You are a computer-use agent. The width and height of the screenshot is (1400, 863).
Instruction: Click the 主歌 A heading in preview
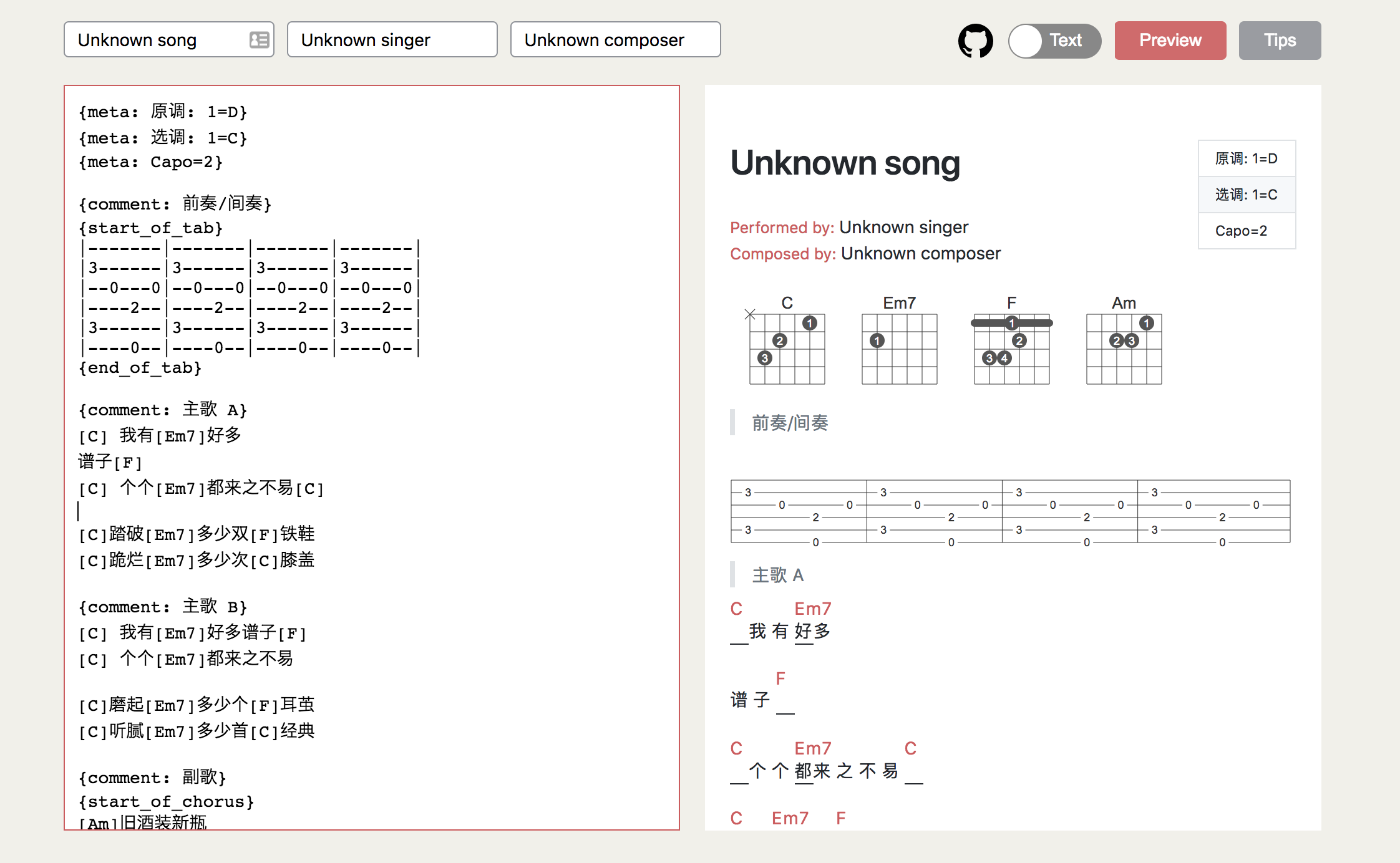[x=777, y=575]
